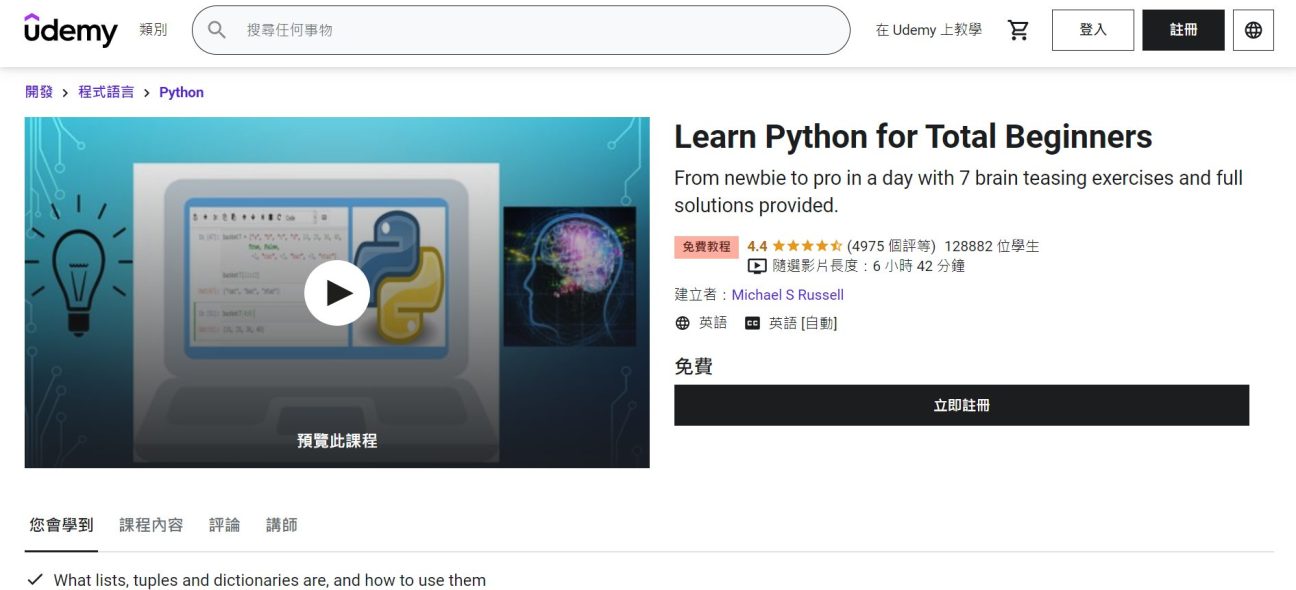Click the video length film icon

(x=755, y=265)
